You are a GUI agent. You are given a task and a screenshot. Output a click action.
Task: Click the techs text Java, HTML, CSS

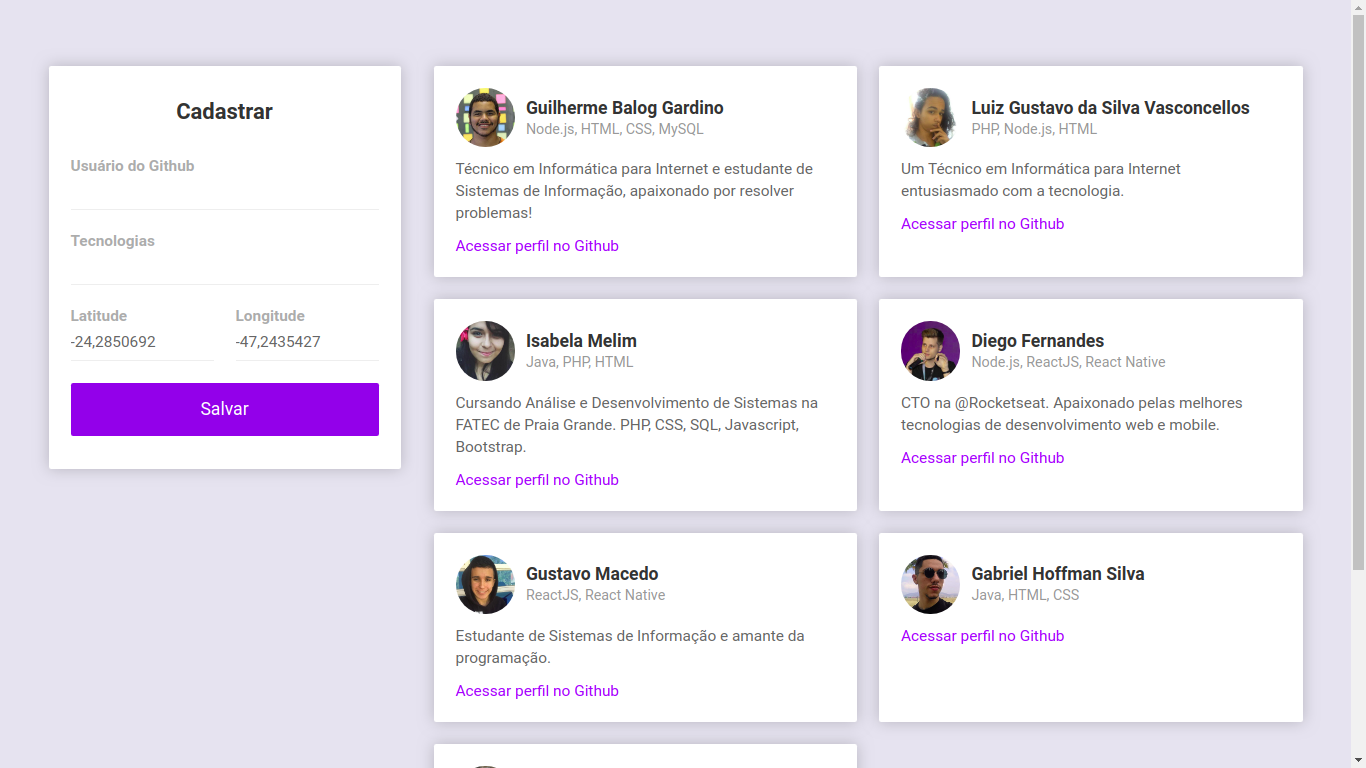[1025, 595]
